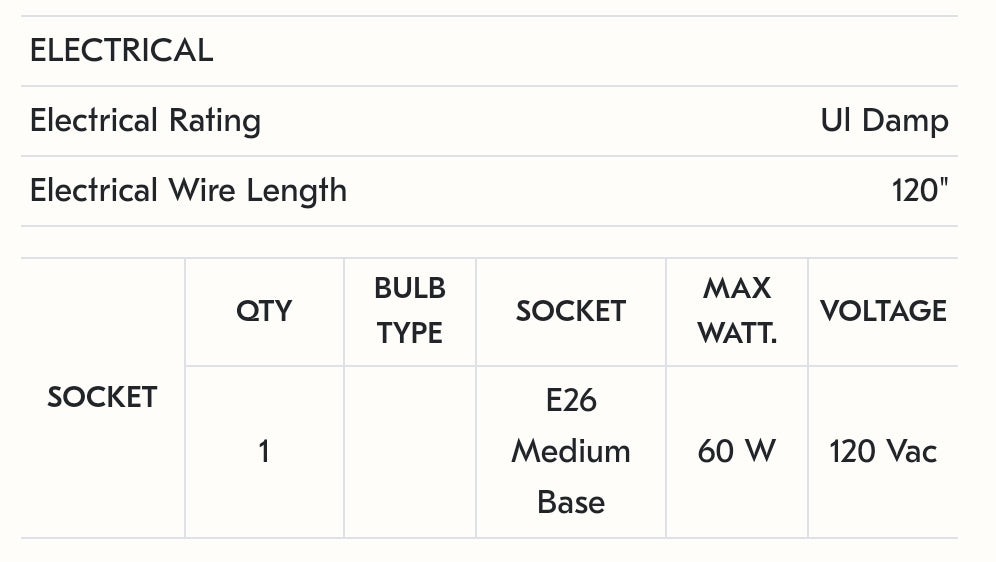Click the SOCKET row header on left
Viewport: 996px width, 562px height.
(x=102, y=397)
